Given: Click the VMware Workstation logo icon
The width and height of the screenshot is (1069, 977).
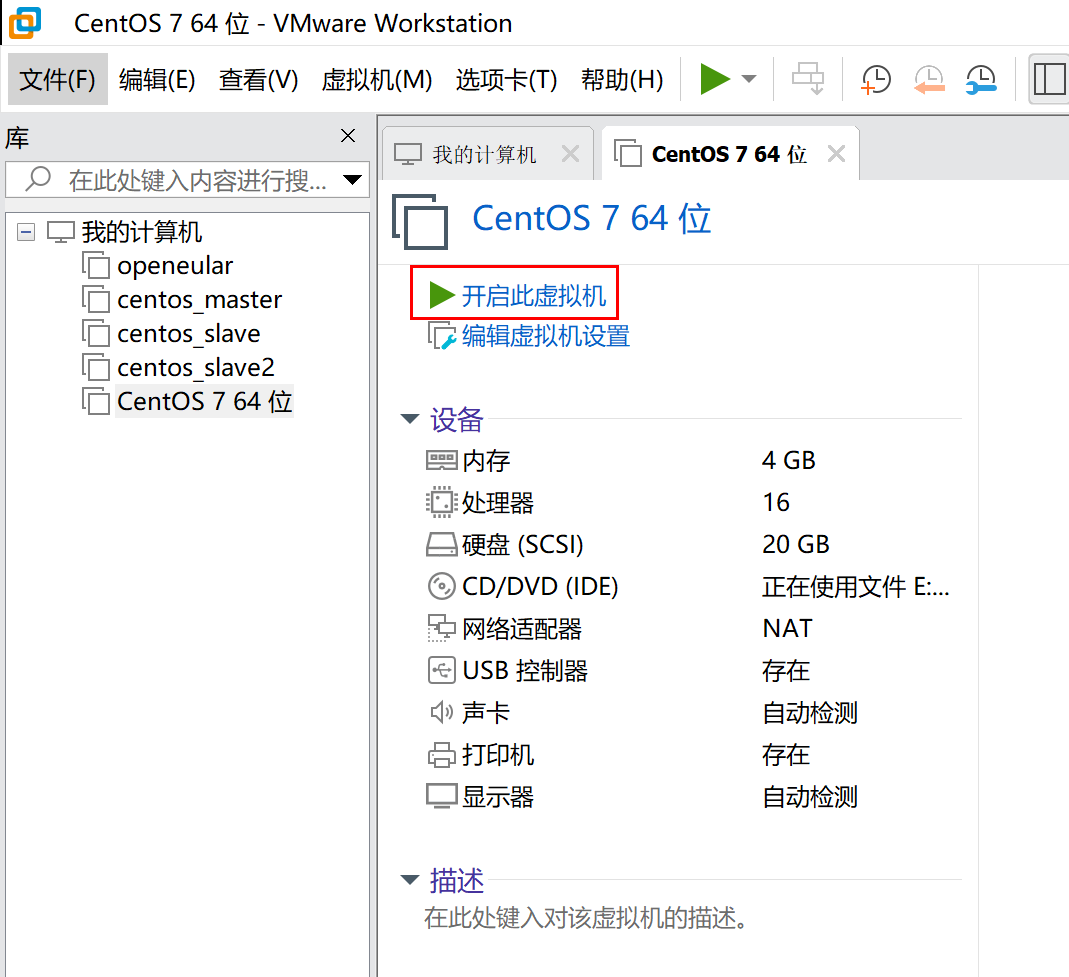Looking at the screenshot, I should click(25, 22).
